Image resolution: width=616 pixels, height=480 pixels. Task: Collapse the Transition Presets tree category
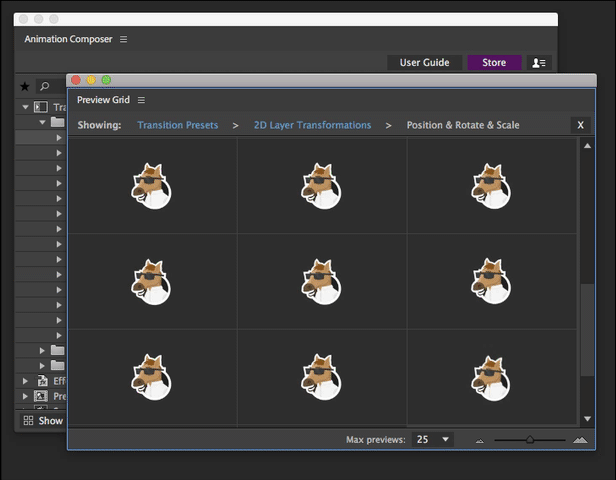click(25, 107)
